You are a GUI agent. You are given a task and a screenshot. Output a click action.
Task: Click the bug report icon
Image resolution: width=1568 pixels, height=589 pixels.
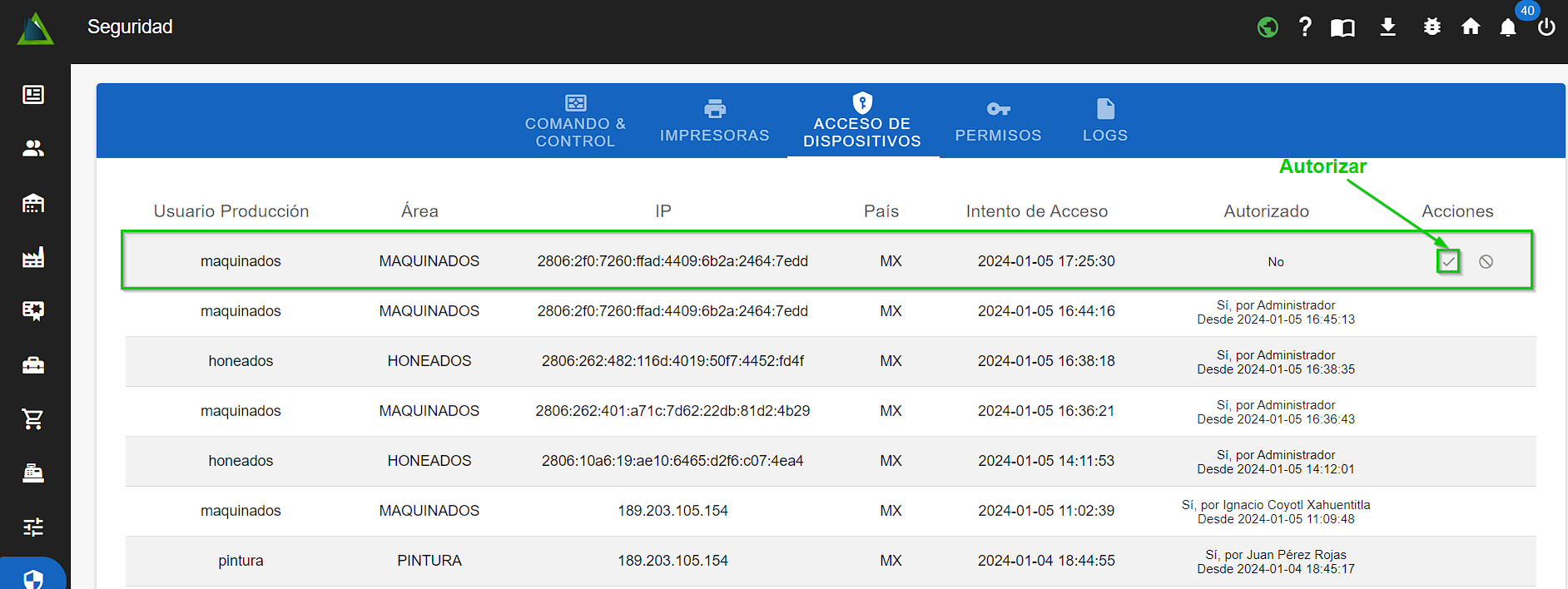[1432, 27]
